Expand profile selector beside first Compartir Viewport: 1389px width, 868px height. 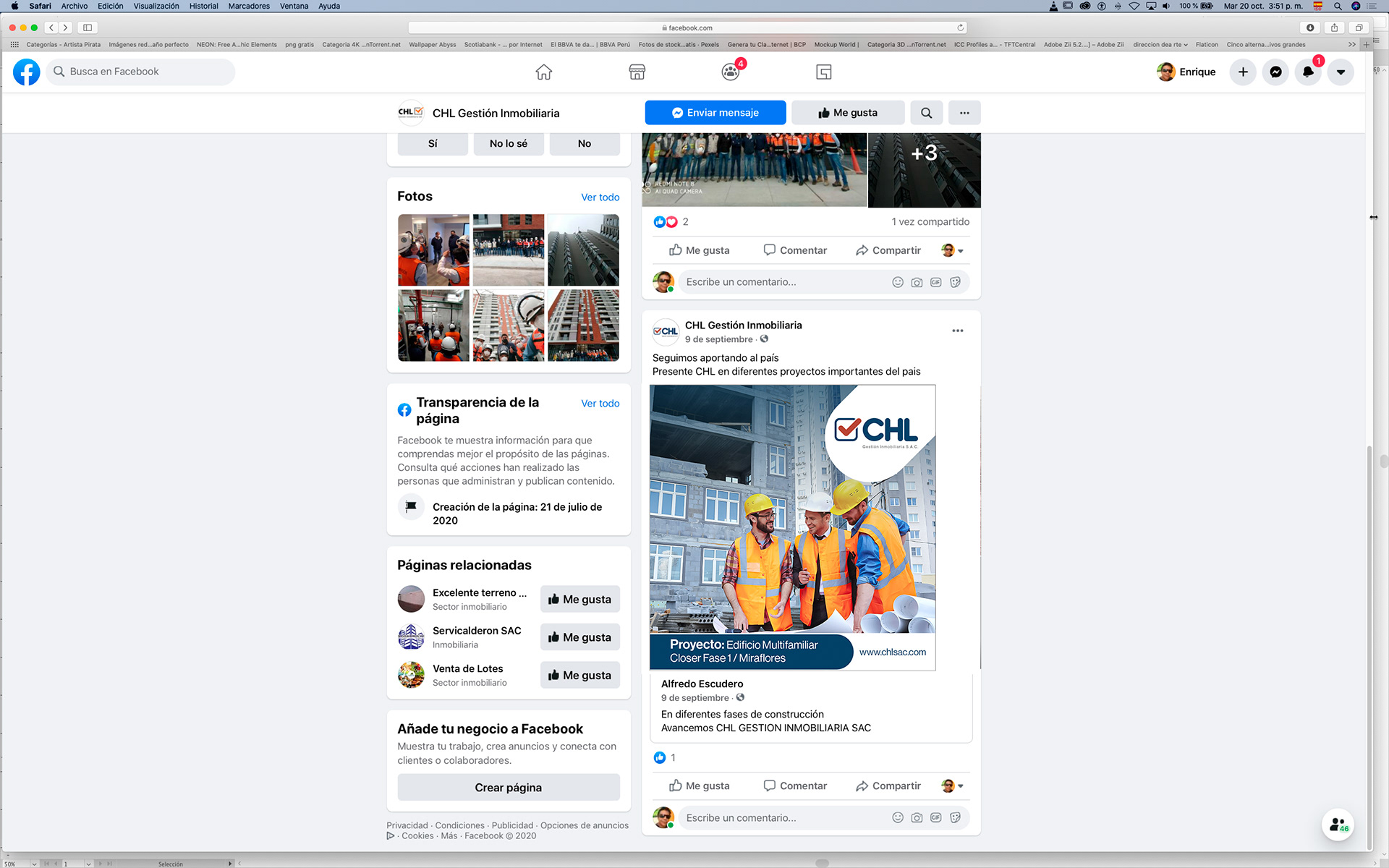[953, 250]
